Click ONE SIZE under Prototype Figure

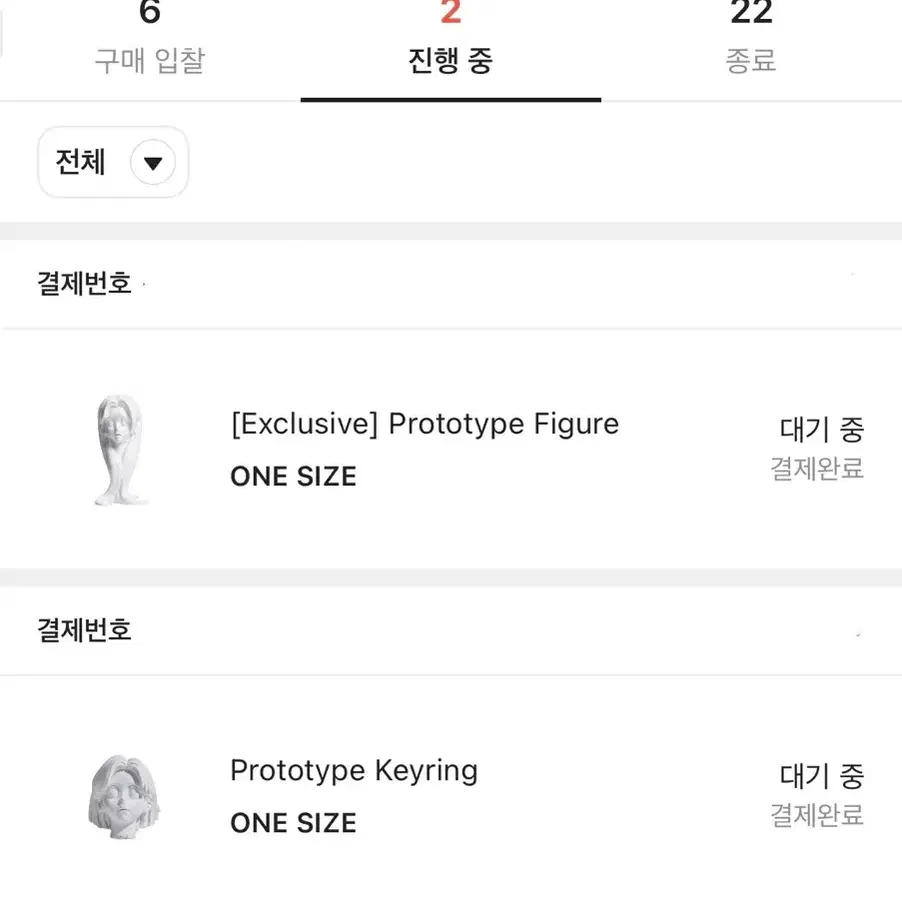point(293,476)
